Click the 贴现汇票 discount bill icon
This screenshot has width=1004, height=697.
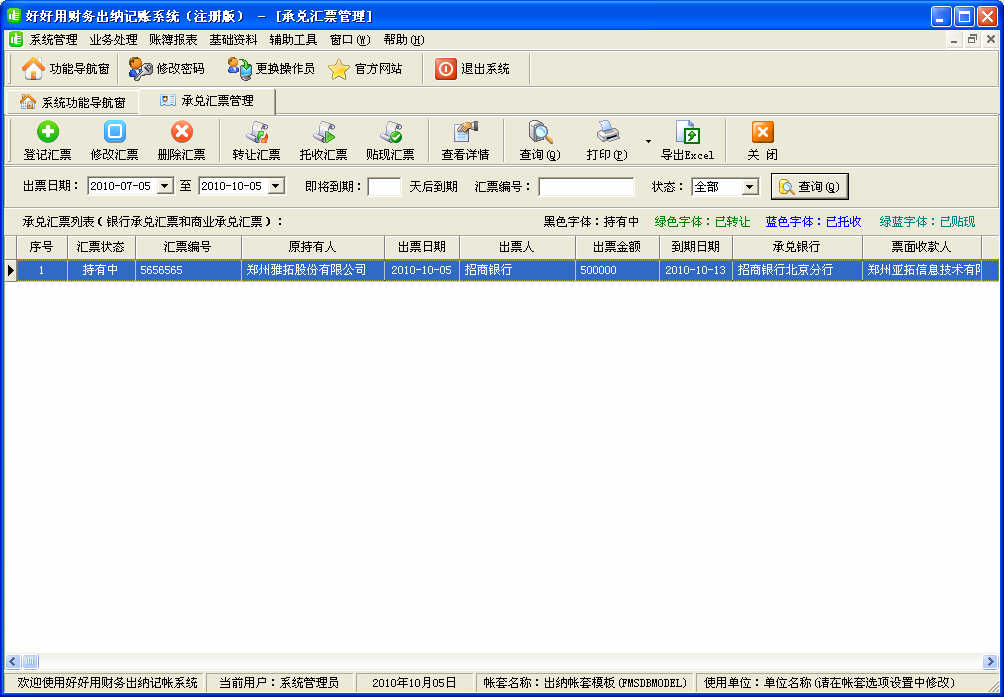click(x=390, y=132)
